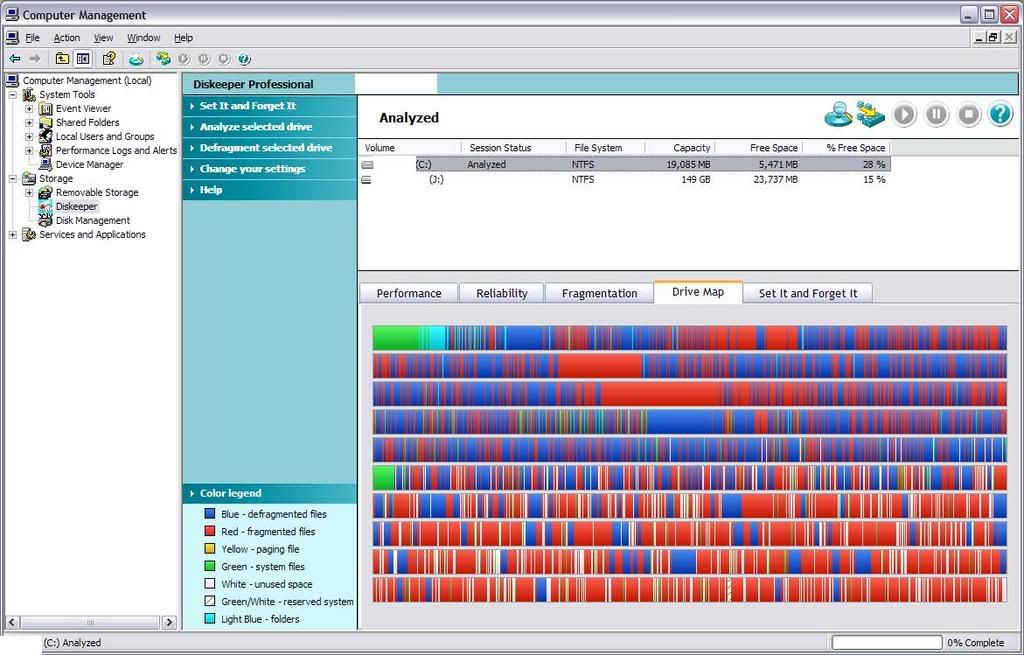The width and height of the screenshot is (1024, 655).
Task: Expand Set It and Forget It panel section
Action: [270, 106]
